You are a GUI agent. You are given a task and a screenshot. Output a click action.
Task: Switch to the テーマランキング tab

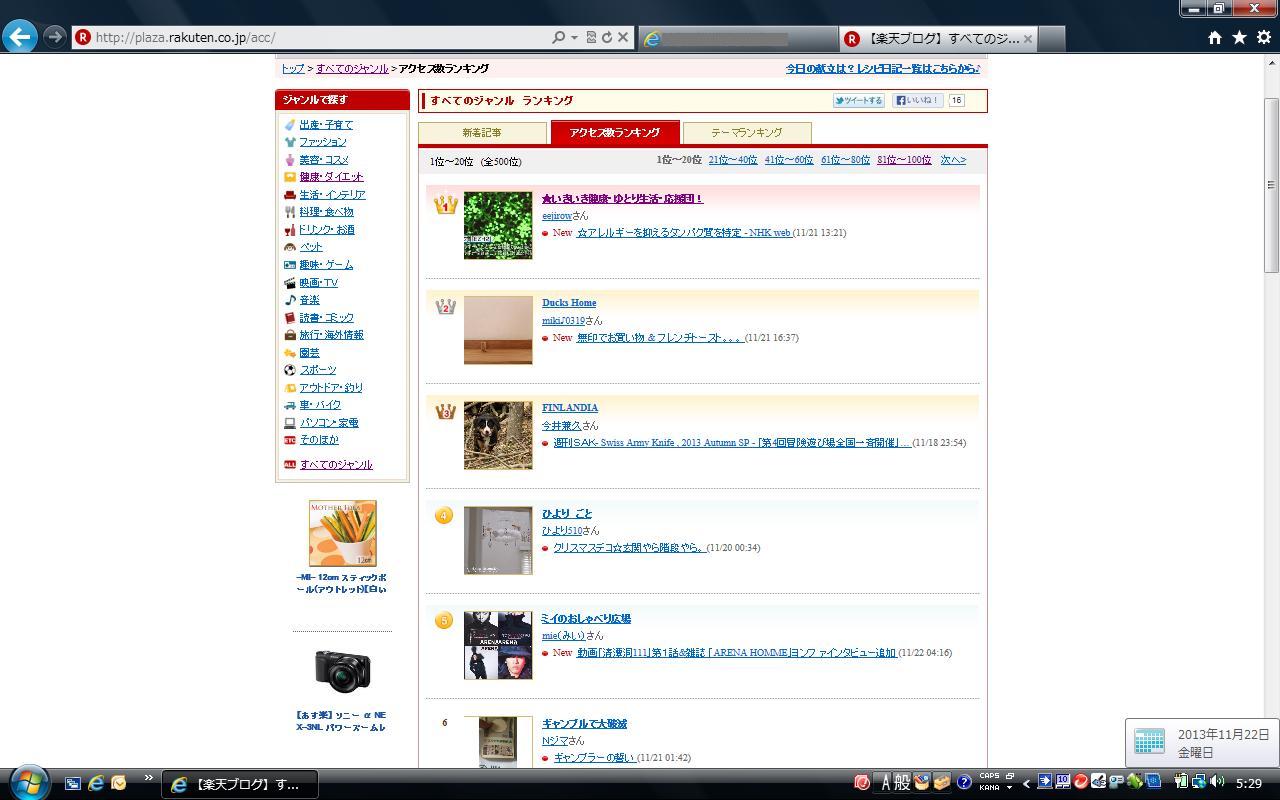[x=746, y=132]
